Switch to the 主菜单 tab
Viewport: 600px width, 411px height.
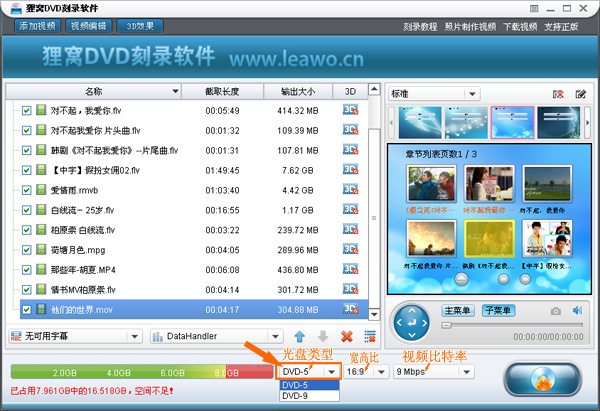458,310
